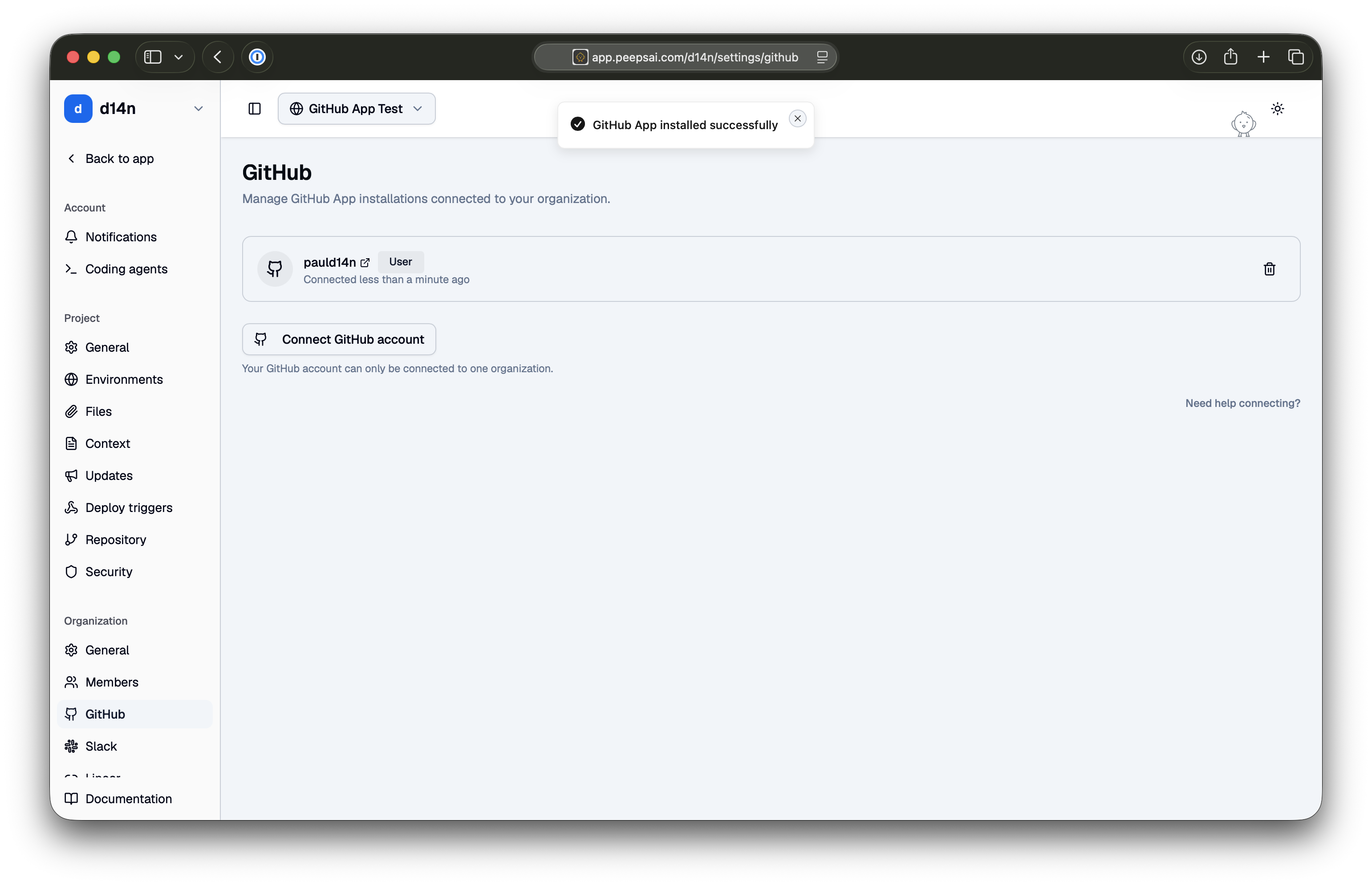Dismiss the GitHub App installed toast

(797, 118)
